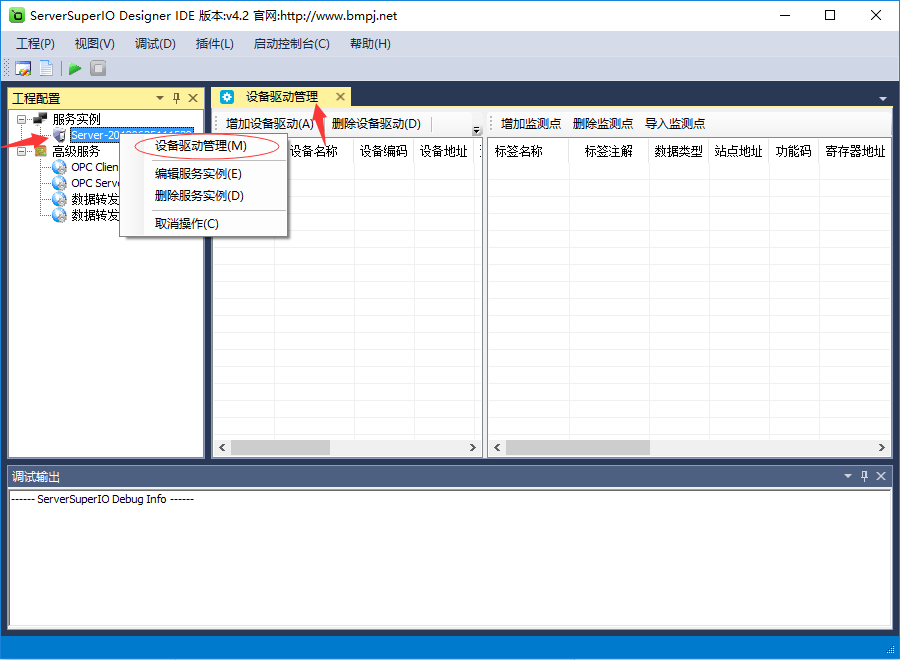Image resolution: width=900 pixels, height=660 pixels.
Task: Choose 删除服务实例(D) from context menu
Action: click(x=199, y=196)
